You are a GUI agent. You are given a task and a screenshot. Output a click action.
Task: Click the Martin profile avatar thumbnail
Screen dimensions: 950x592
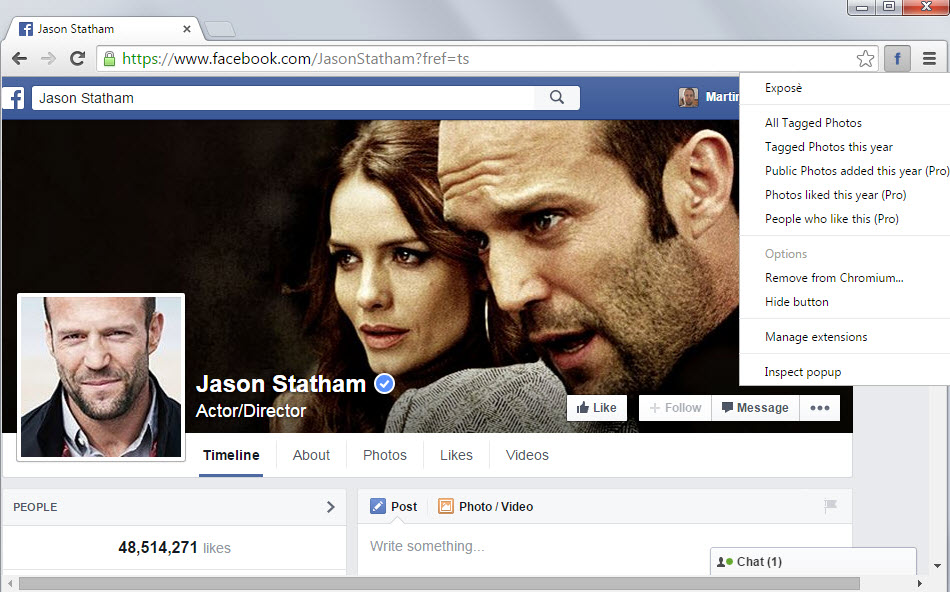click(x=688, y=97)
